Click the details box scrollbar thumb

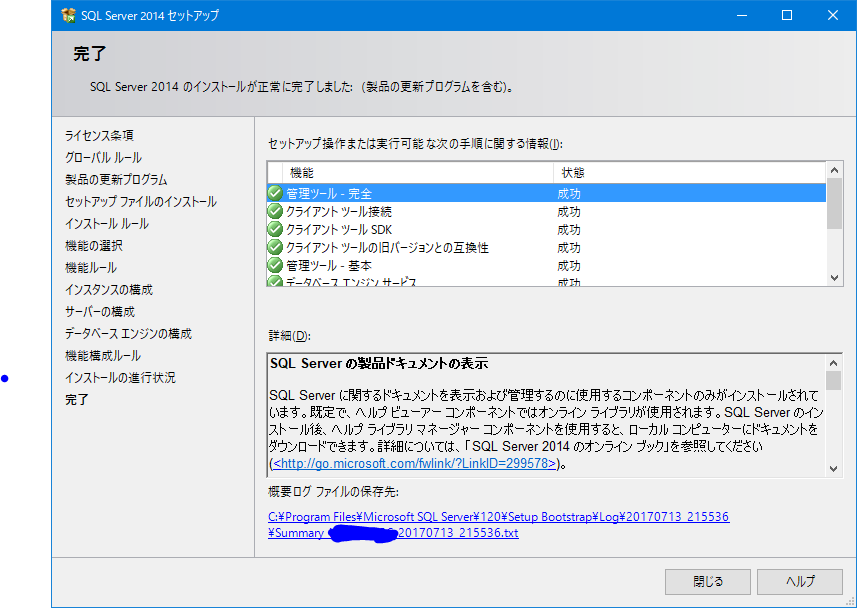point(833,381)
